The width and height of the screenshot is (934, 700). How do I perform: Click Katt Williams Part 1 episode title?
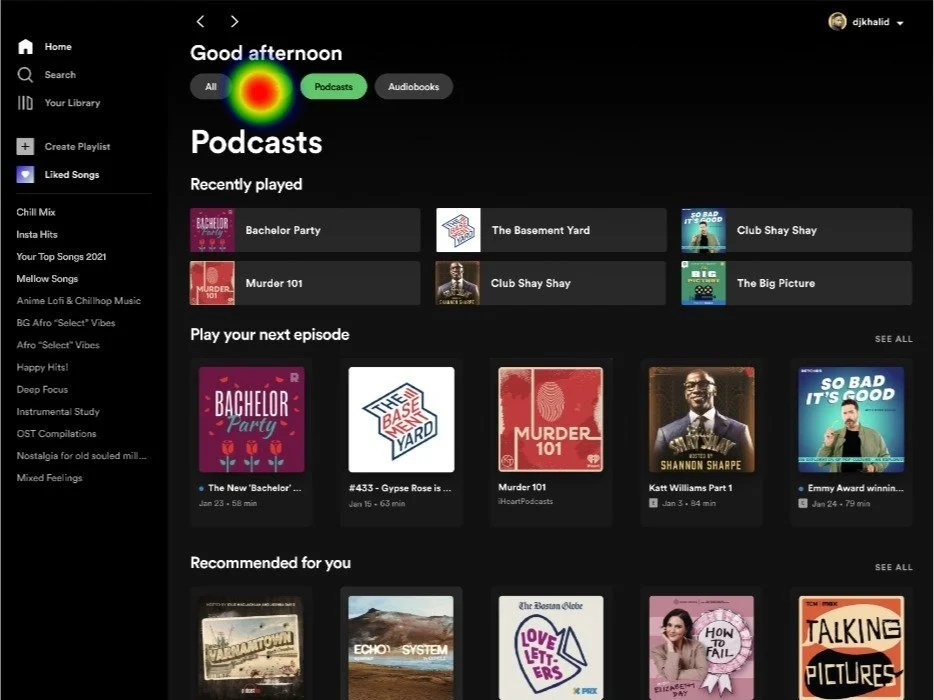[x=690, y=488]
